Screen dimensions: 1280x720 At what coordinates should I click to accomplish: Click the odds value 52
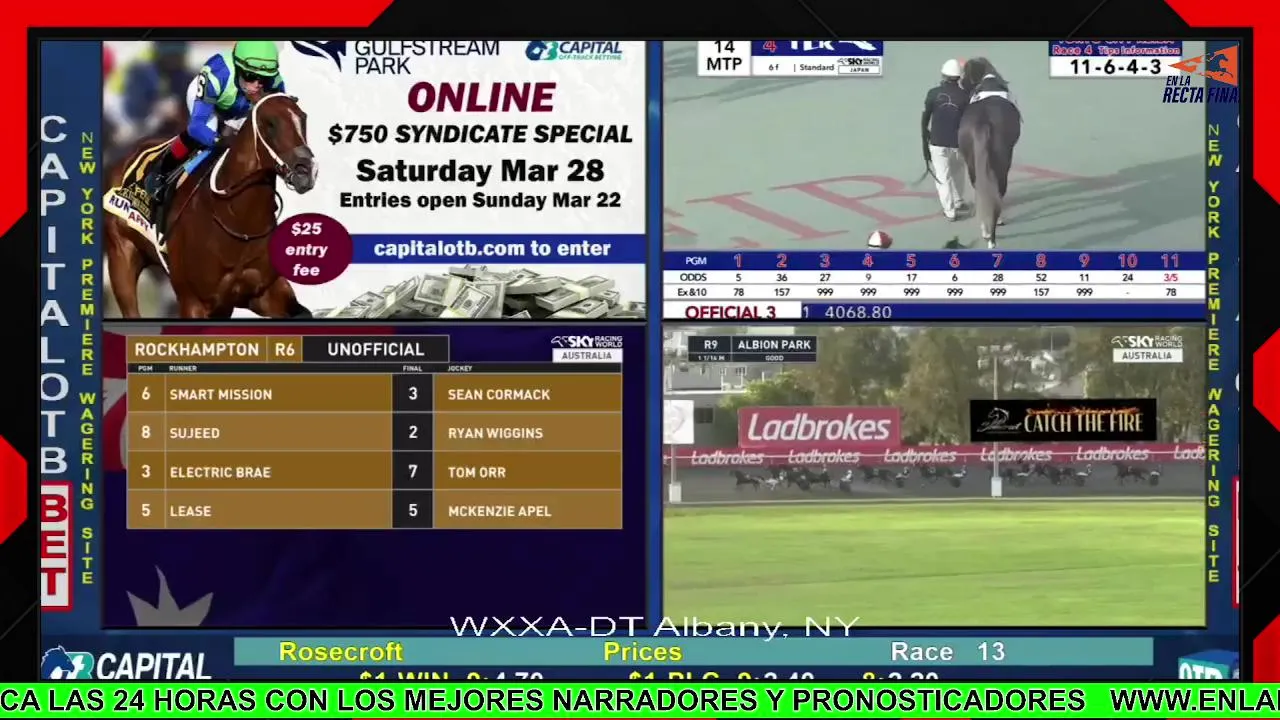(x=1041, y=278)
